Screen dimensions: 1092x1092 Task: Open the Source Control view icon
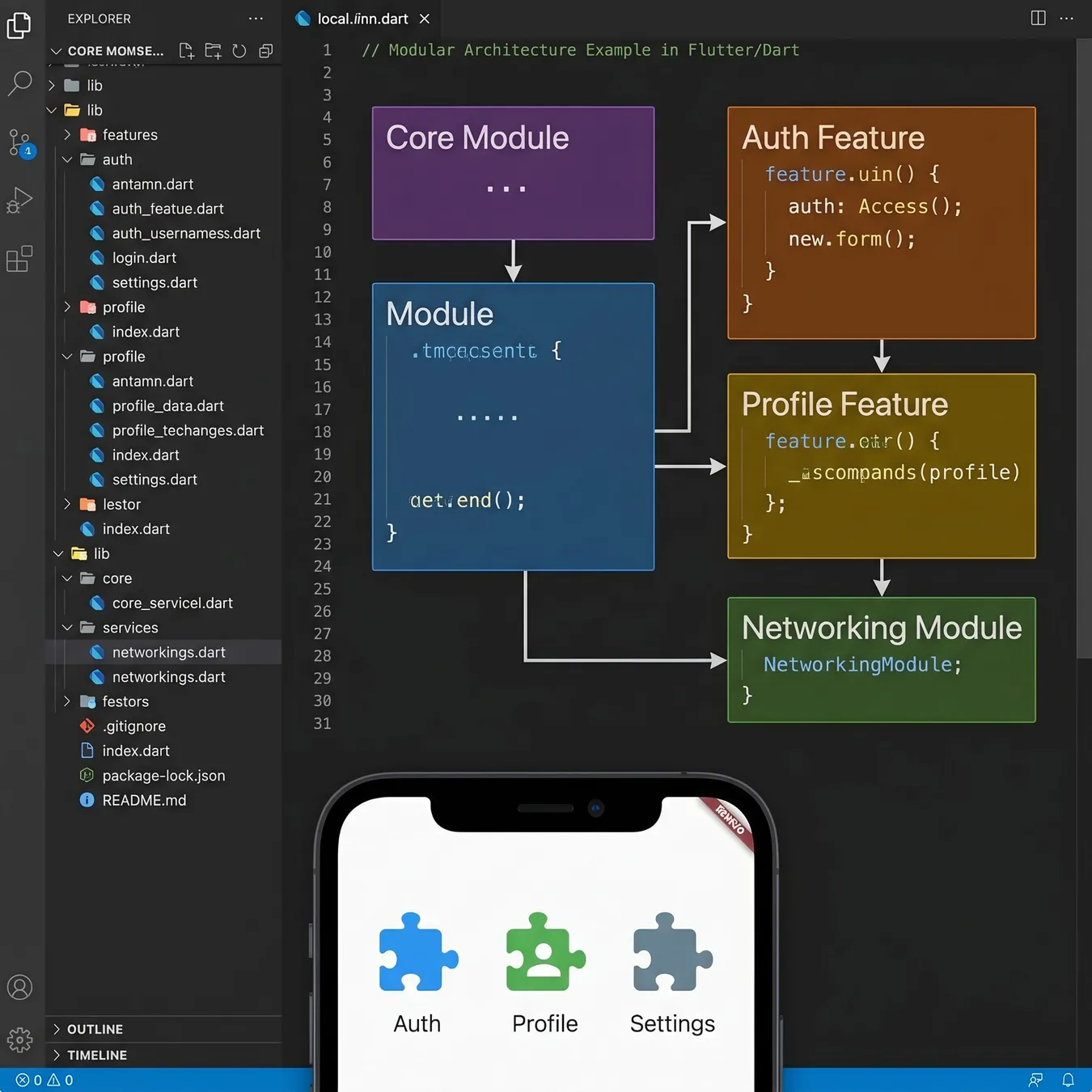tap(19, 142)
